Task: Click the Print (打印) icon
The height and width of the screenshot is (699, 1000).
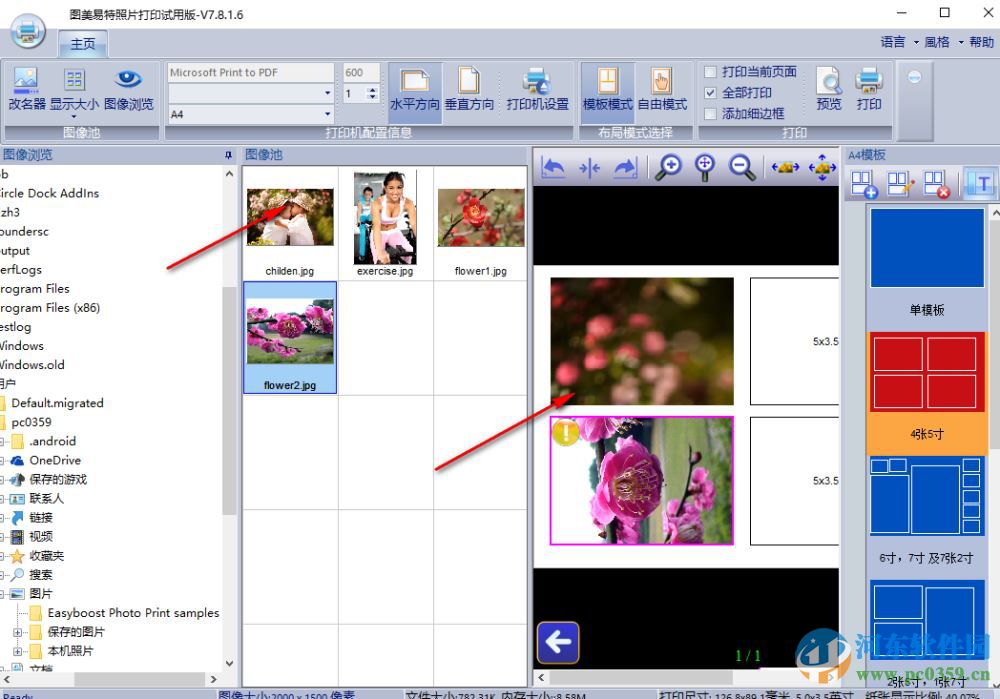Action: (x=869, y=89)
